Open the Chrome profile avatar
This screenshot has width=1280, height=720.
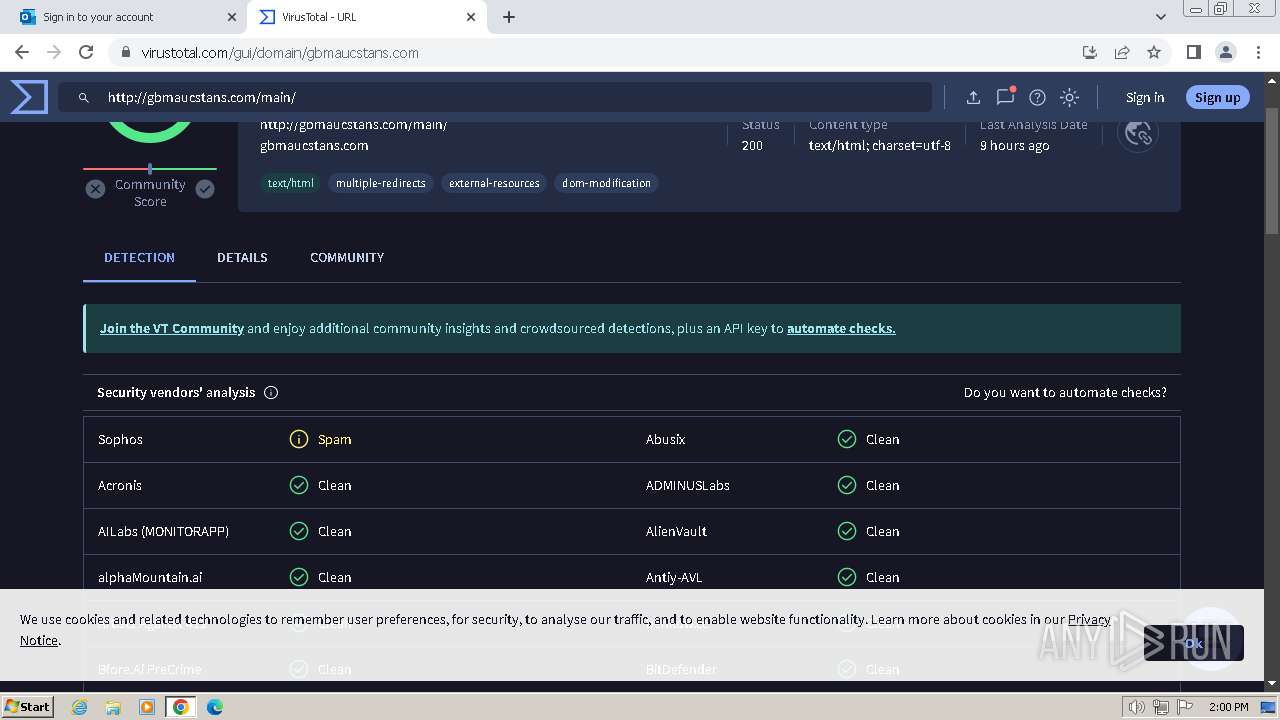pos(1225,52)
